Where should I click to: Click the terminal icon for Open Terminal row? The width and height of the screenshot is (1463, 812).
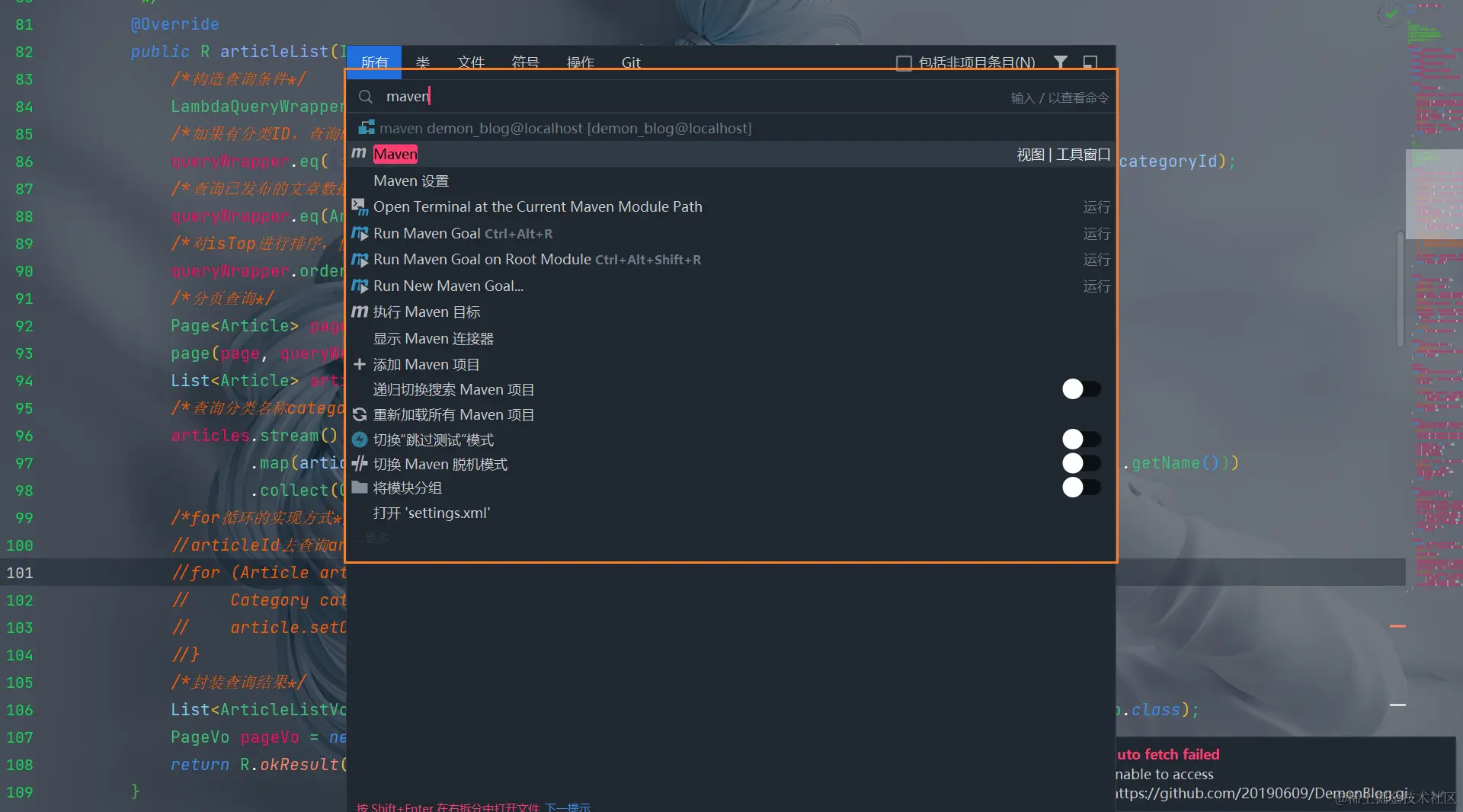click(x=360, y=206)
